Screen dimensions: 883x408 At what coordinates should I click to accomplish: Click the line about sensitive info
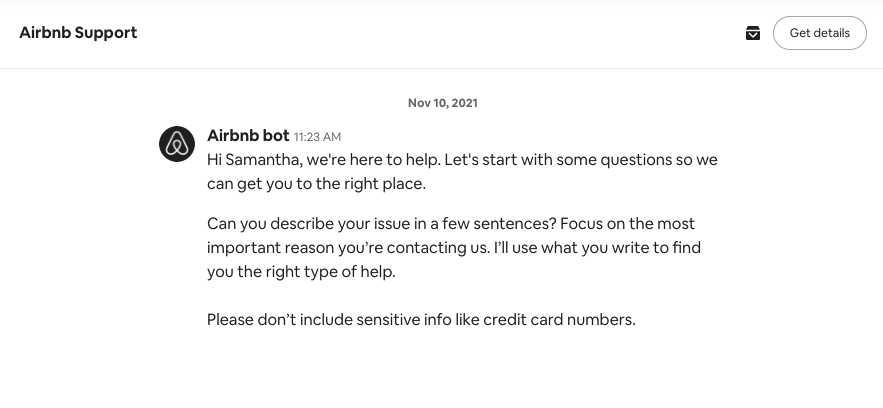pos(421,320)
